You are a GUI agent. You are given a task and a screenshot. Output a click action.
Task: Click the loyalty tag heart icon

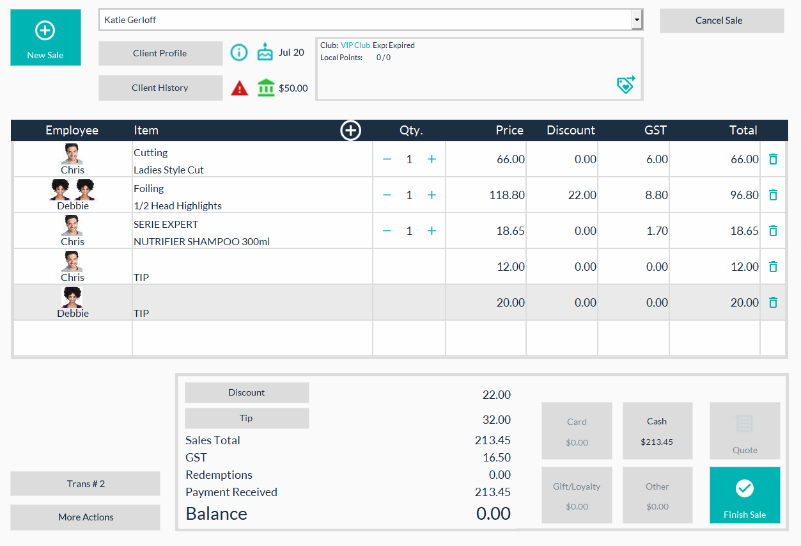pyautogui.click(x=626, y=85)
